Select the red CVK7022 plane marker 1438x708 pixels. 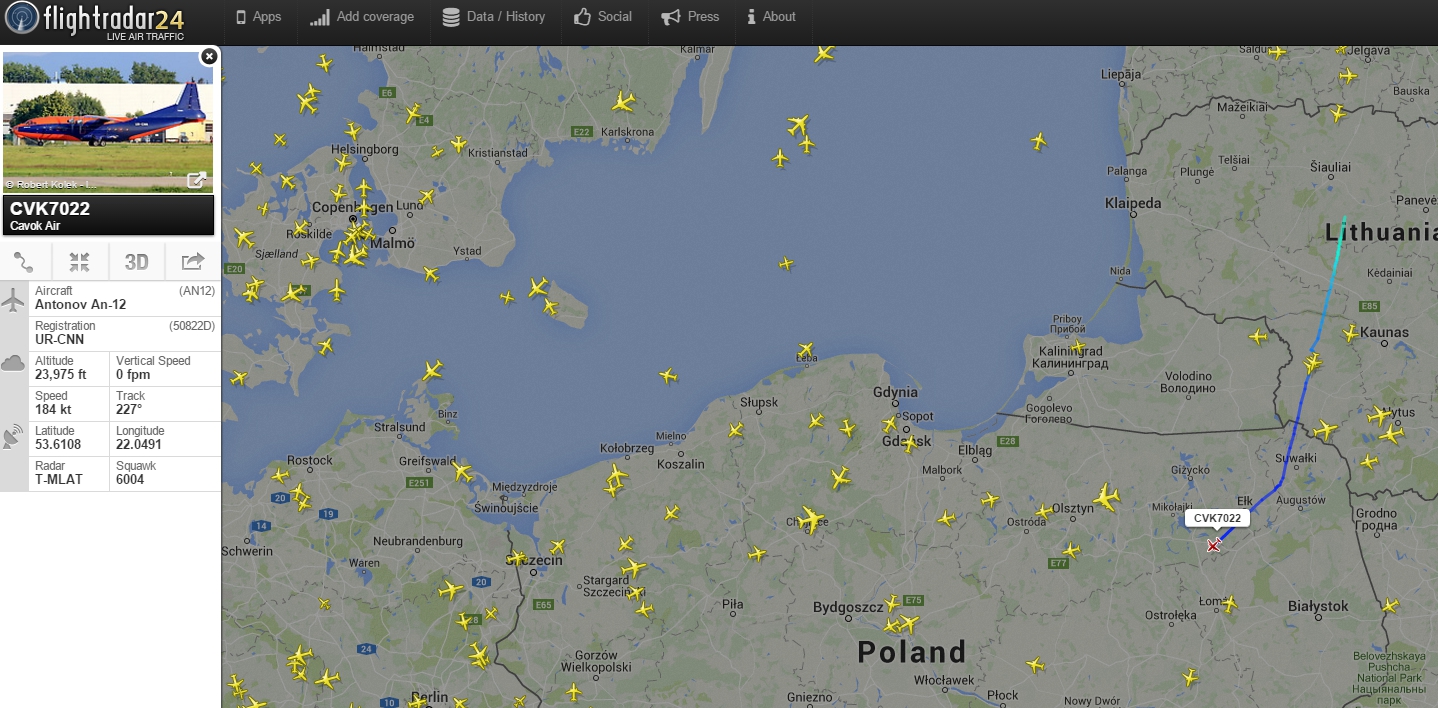coord(1214,545)
